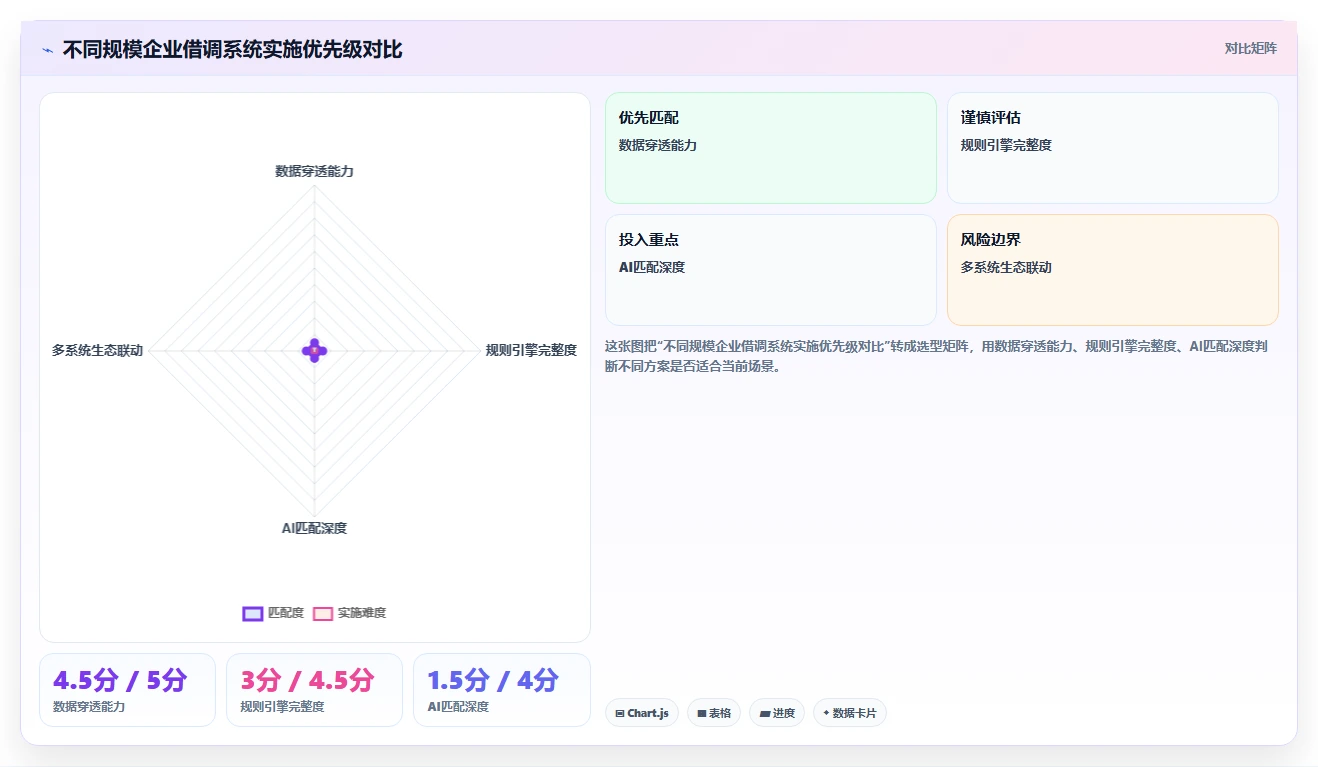This screenshot has height=767, width=1318.
Task: Click the page title 不同规模企业借调系统实施优先级对比
Action: point(232,50)
